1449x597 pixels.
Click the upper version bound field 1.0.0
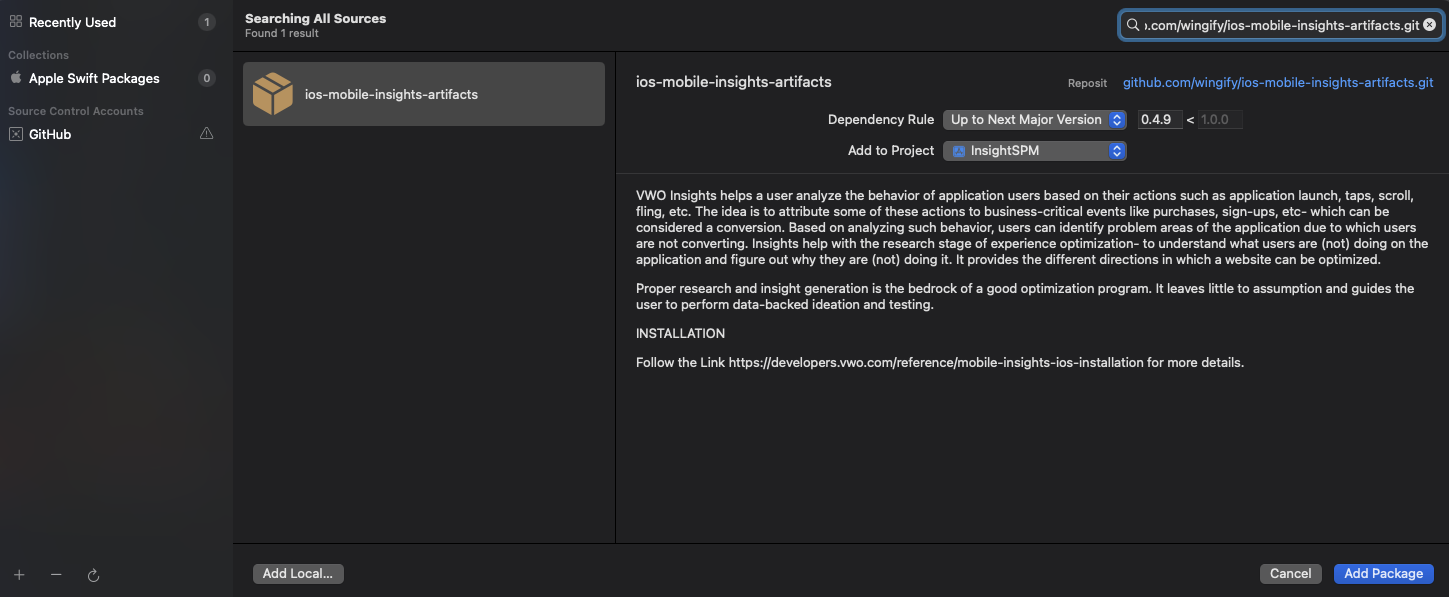(x=1220, y=120)
